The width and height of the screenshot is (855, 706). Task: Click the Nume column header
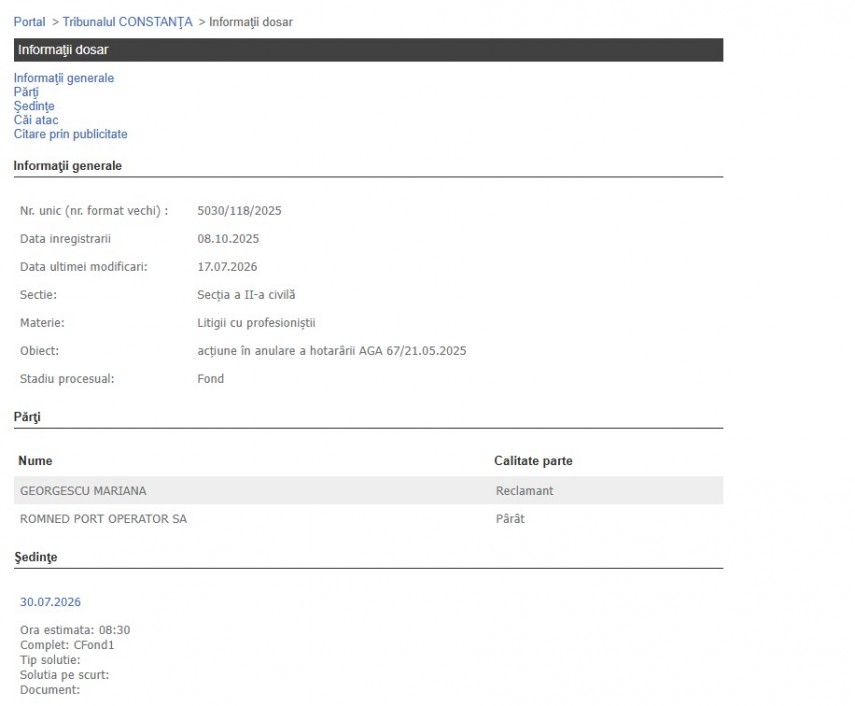(x=35, y=461)
